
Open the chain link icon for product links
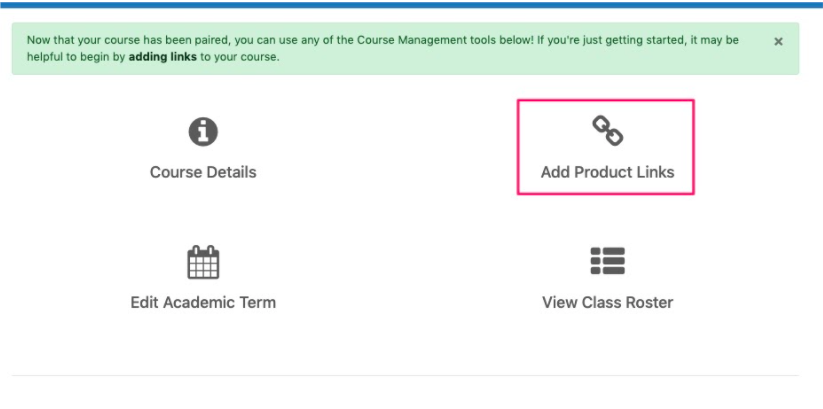[608, 131]
